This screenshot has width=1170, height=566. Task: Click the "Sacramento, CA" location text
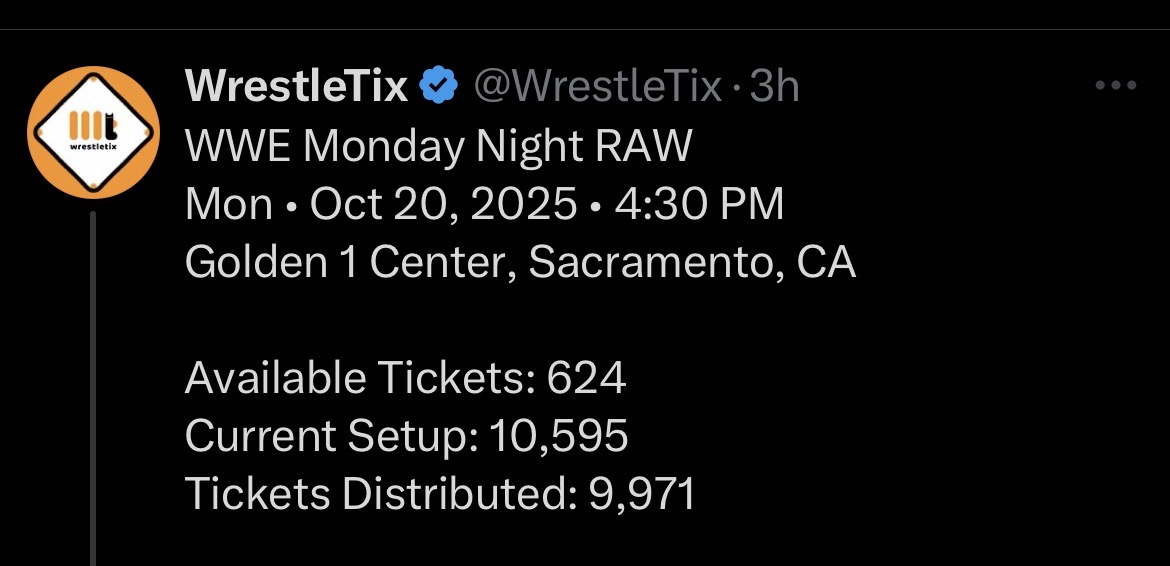point(692,263)
